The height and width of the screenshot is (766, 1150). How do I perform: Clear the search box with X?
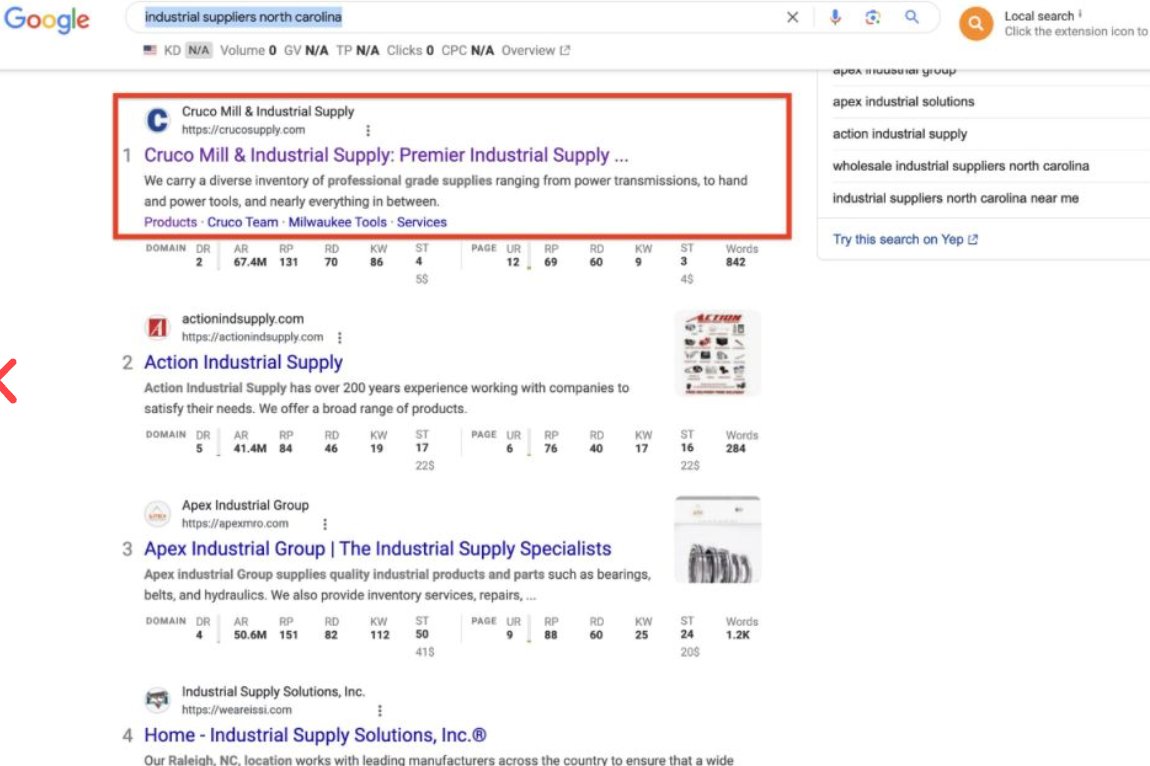[x=792, y=17]
